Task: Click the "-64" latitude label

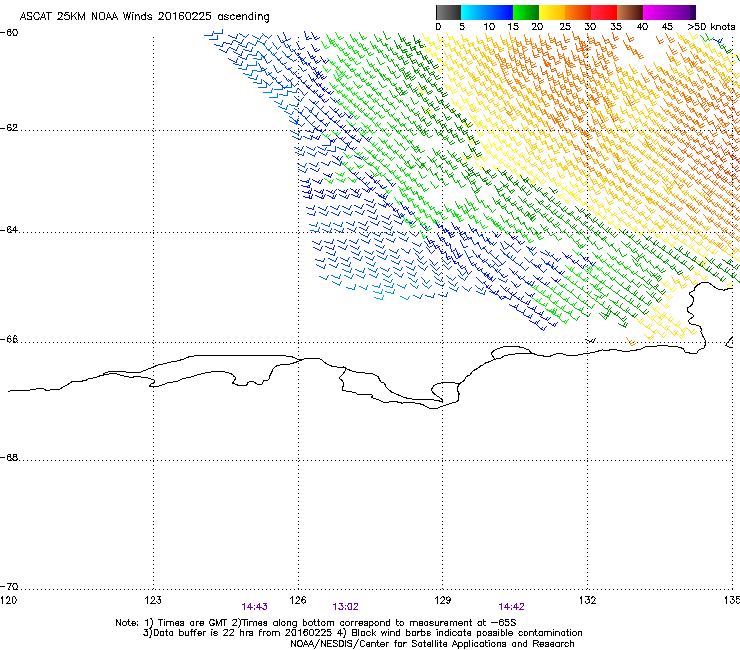Action: click(x=9, y=230)
